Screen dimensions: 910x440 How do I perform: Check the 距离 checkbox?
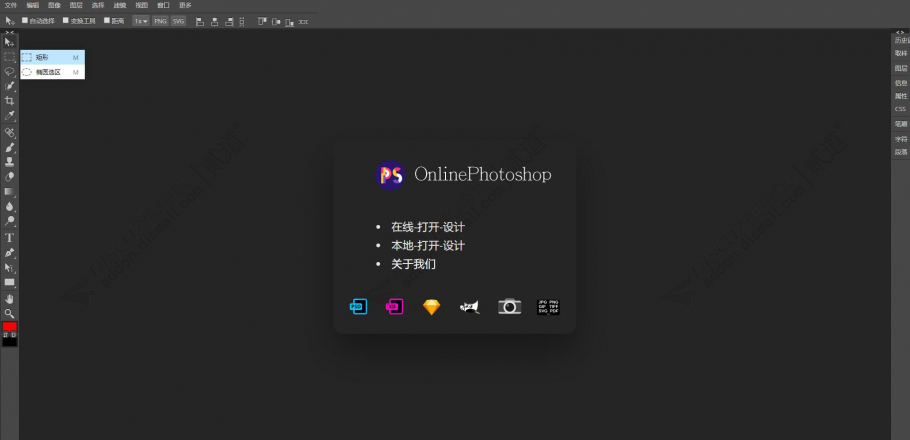107,20
